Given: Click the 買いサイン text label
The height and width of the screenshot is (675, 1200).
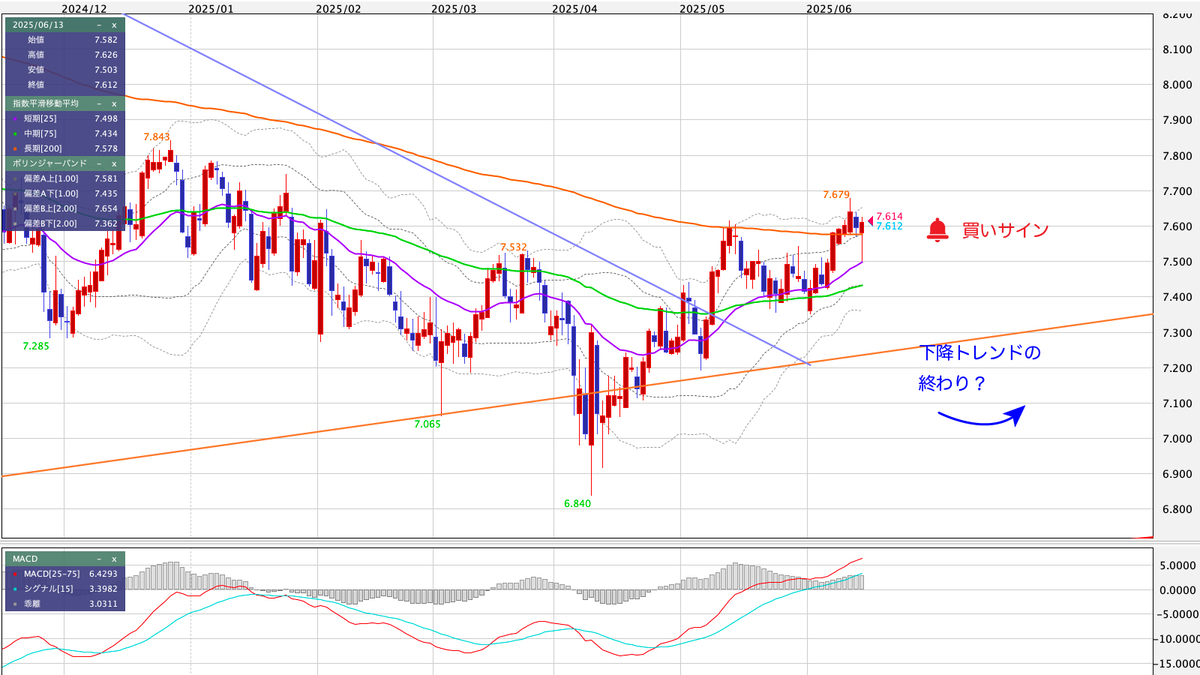Looking at the screenshot, I should pos(1005,230).
